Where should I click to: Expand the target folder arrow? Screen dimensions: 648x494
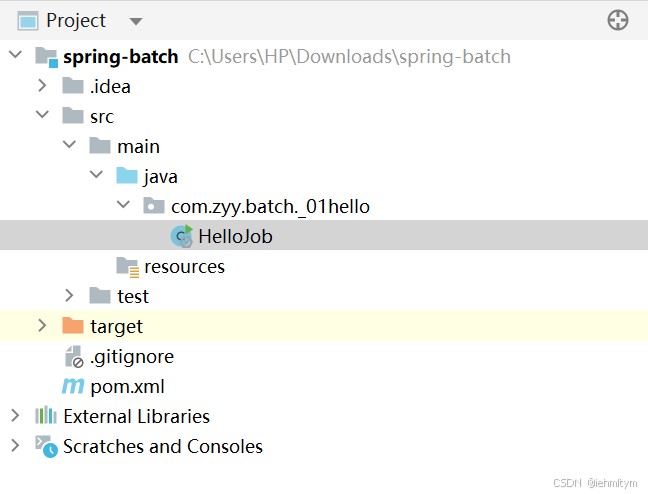(x=42, y=326)
